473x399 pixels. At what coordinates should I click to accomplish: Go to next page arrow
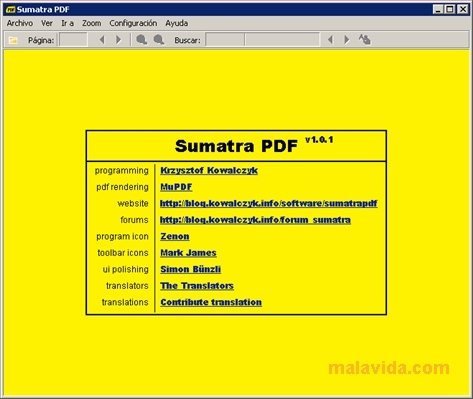[x=118, y=40]
